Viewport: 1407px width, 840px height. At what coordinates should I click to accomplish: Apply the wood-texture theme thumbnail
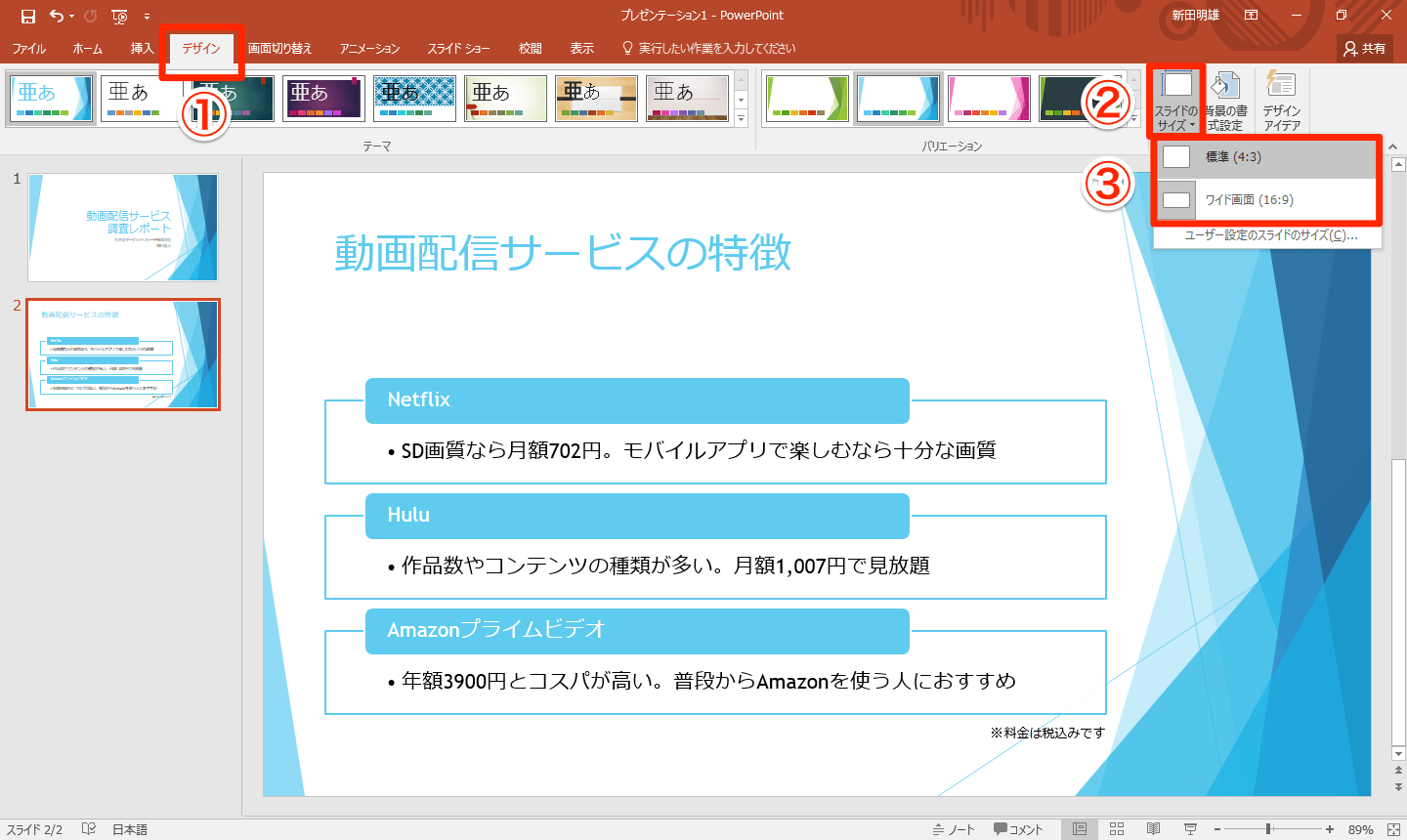pos(596,99)
